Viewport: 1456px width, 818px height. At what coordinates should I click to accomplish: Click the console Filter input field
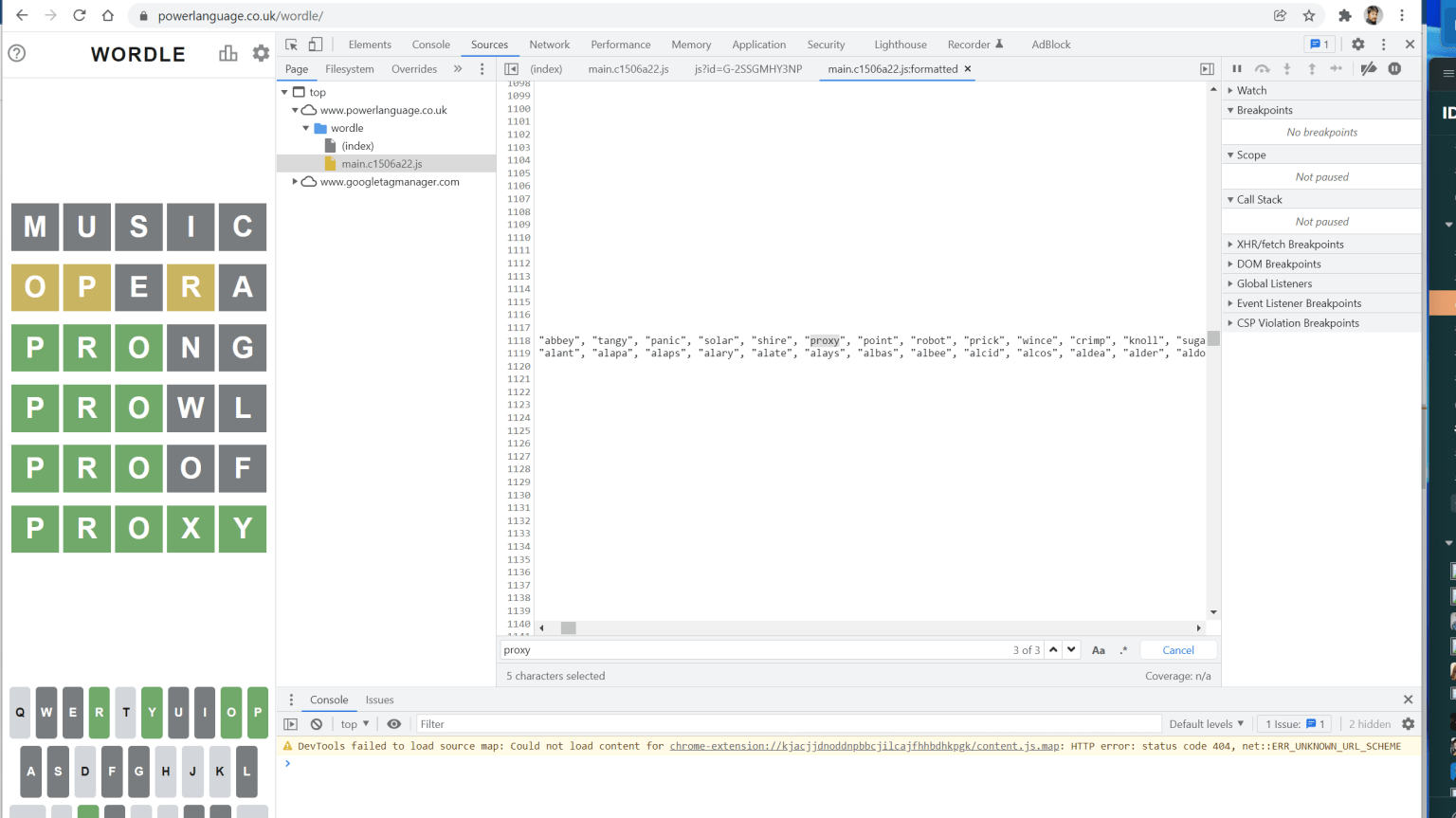tap(787, 724)
